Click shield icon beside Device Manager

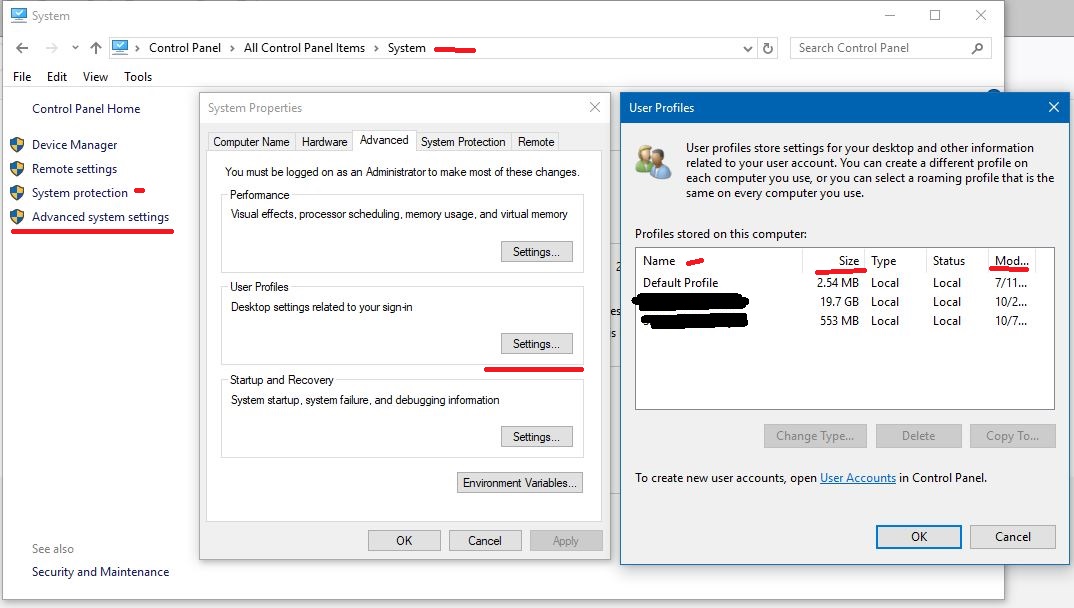point(17,144)
